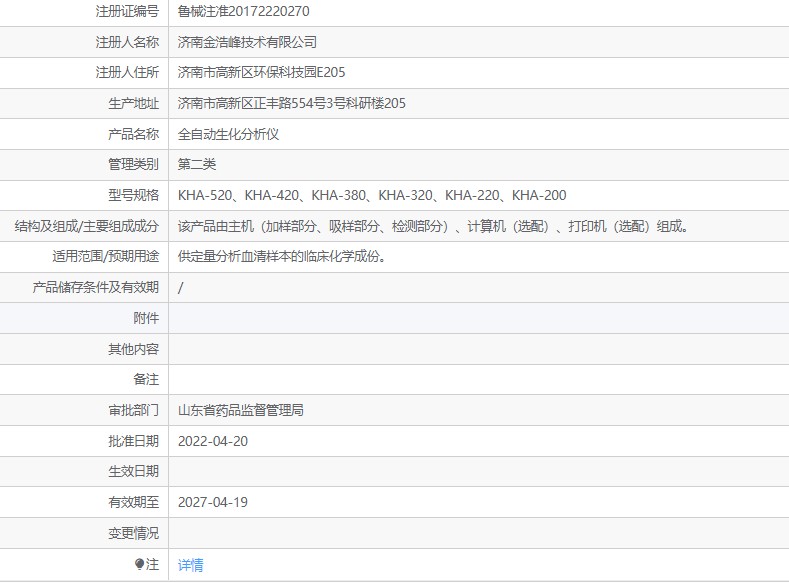Click the 注册证编号 label
This screenshot has width=789, height=583.
point(127,12)
